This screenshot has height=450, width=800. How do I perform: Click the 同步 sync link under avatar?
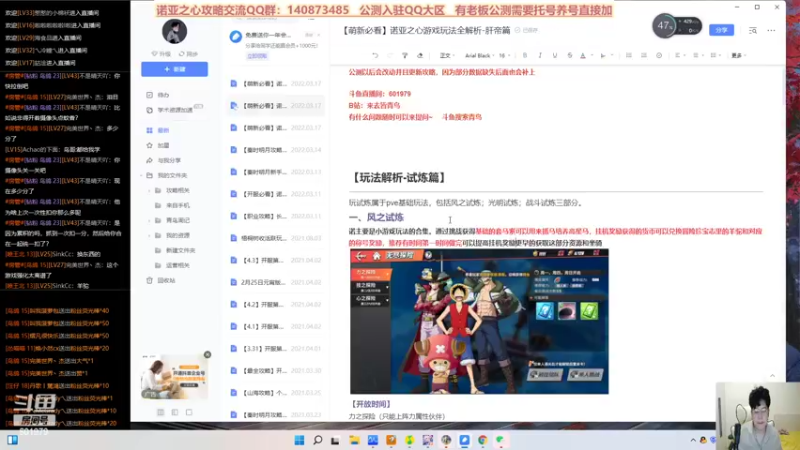188,54
